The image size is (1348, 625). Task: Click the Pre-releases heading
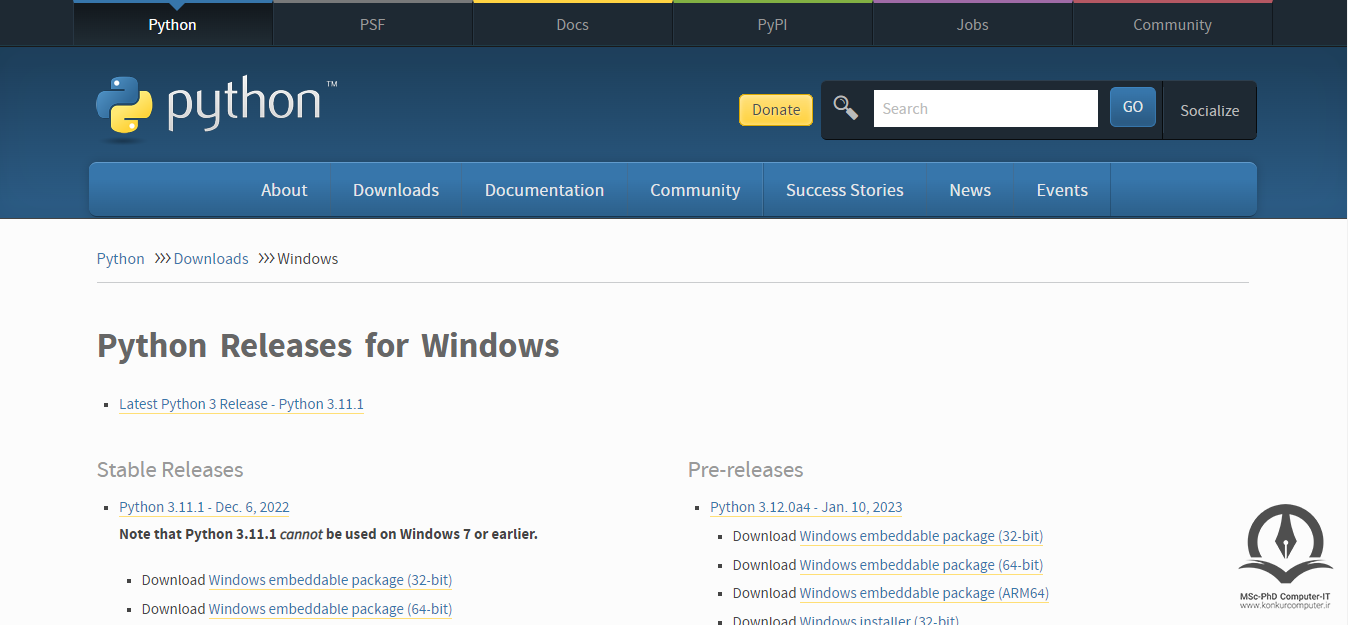coord(746,469)
